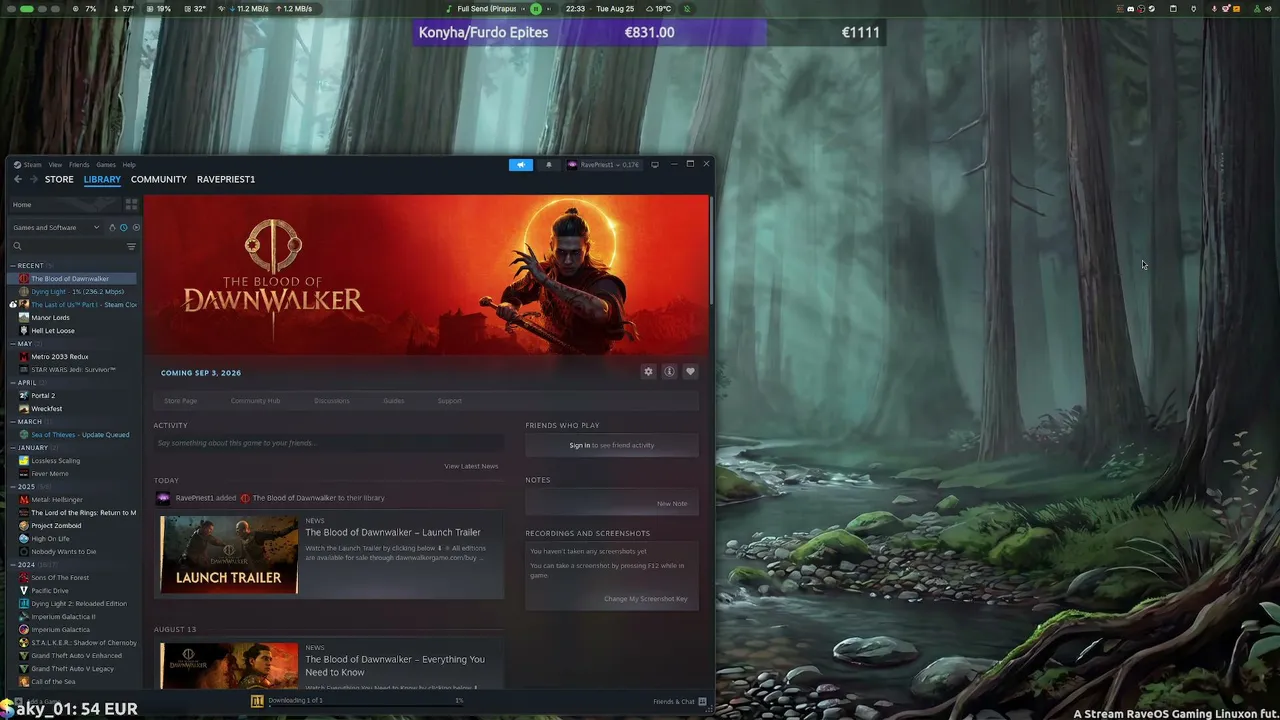1280x720 pixels.
Task: Open the Community Hub link
Action: [255, 401]
